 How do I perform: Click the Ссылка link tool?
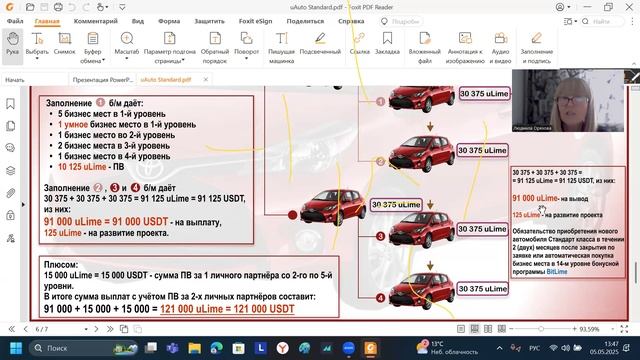pyautogui.click(x=359, y=44)
